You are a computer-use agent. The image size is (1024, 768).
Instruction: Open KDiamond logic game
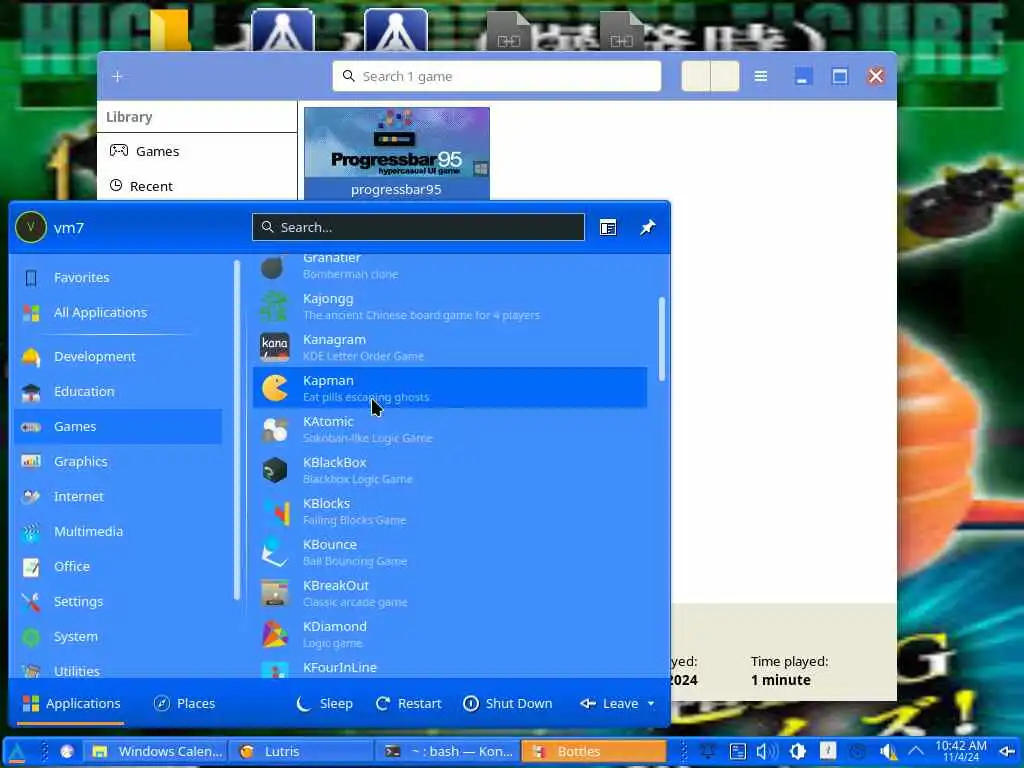coord(450,634)
